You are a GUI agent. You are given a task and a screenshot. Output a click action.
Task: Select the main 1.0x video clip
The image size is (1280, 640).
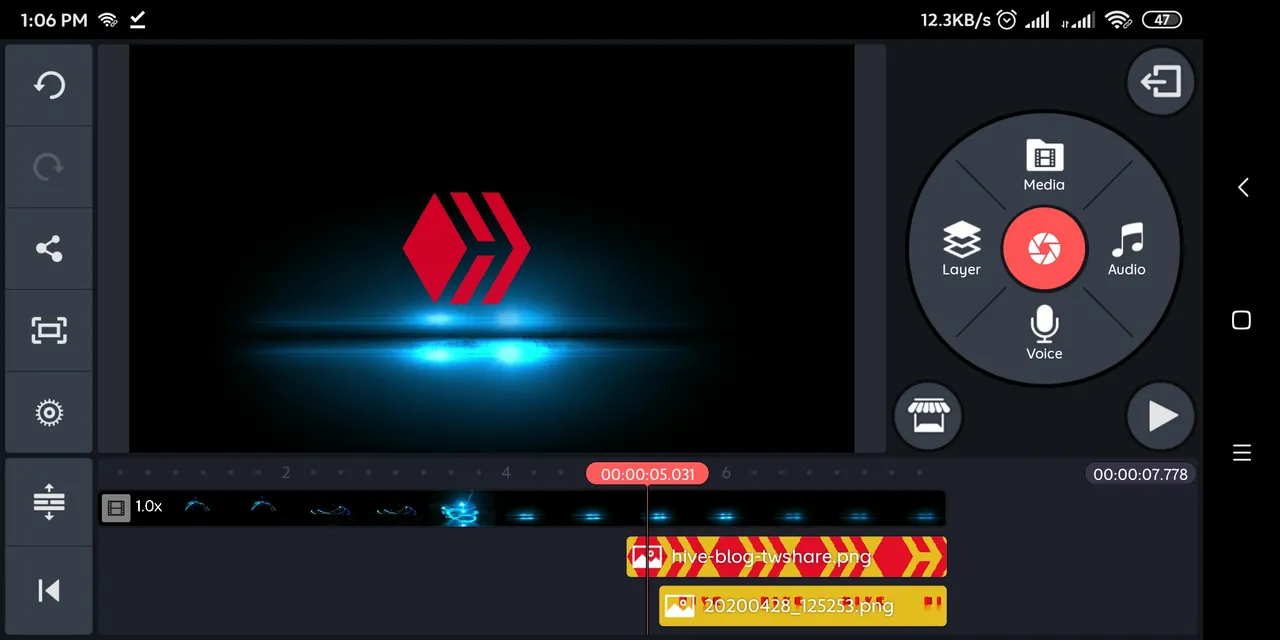click(522, 508)
